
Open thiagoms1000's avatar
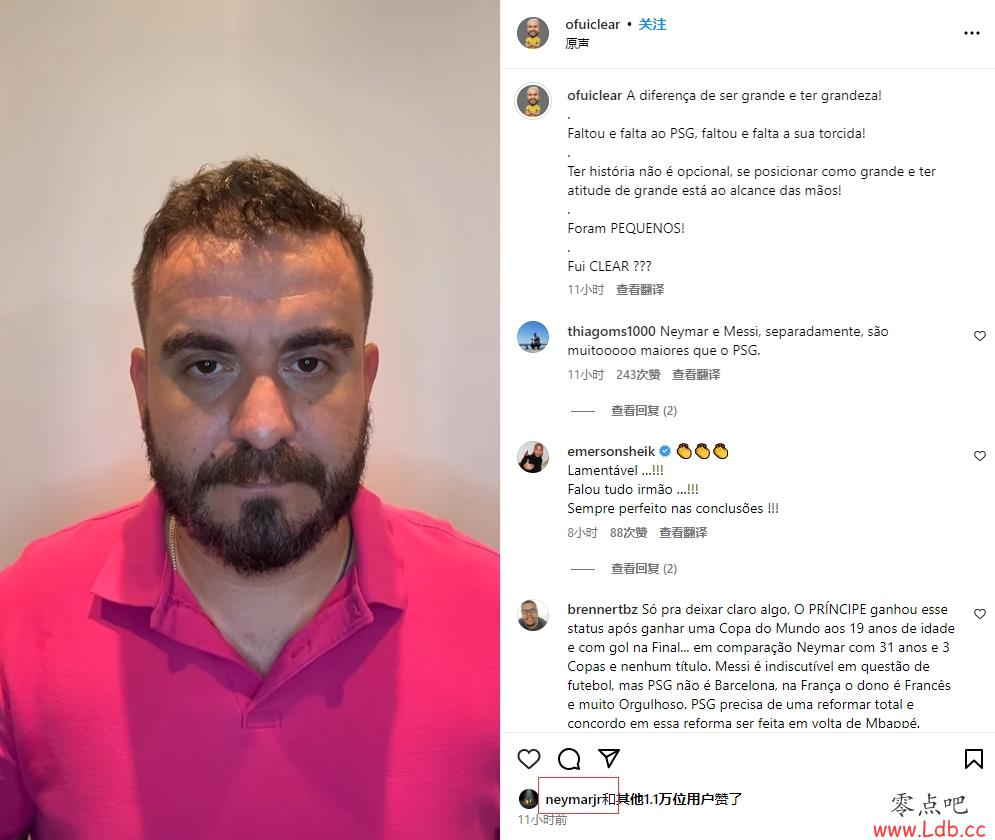pos(533,337)
